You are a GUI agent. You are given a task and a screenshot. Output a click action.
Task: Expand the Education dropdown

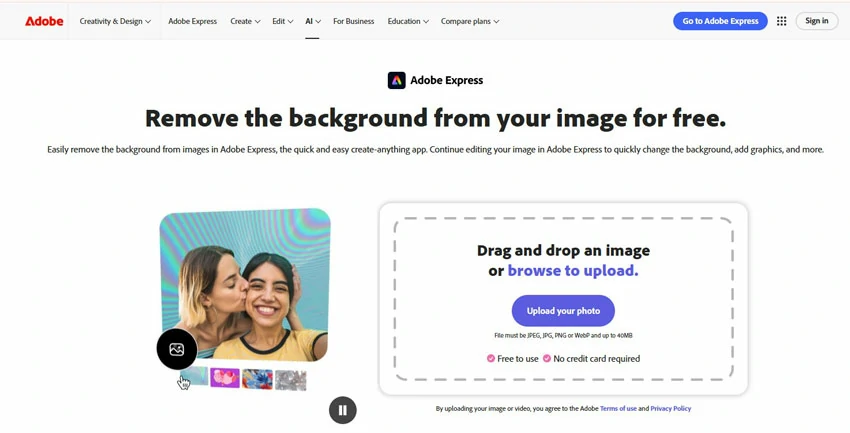pyautogui.click(x=408, y=21)
